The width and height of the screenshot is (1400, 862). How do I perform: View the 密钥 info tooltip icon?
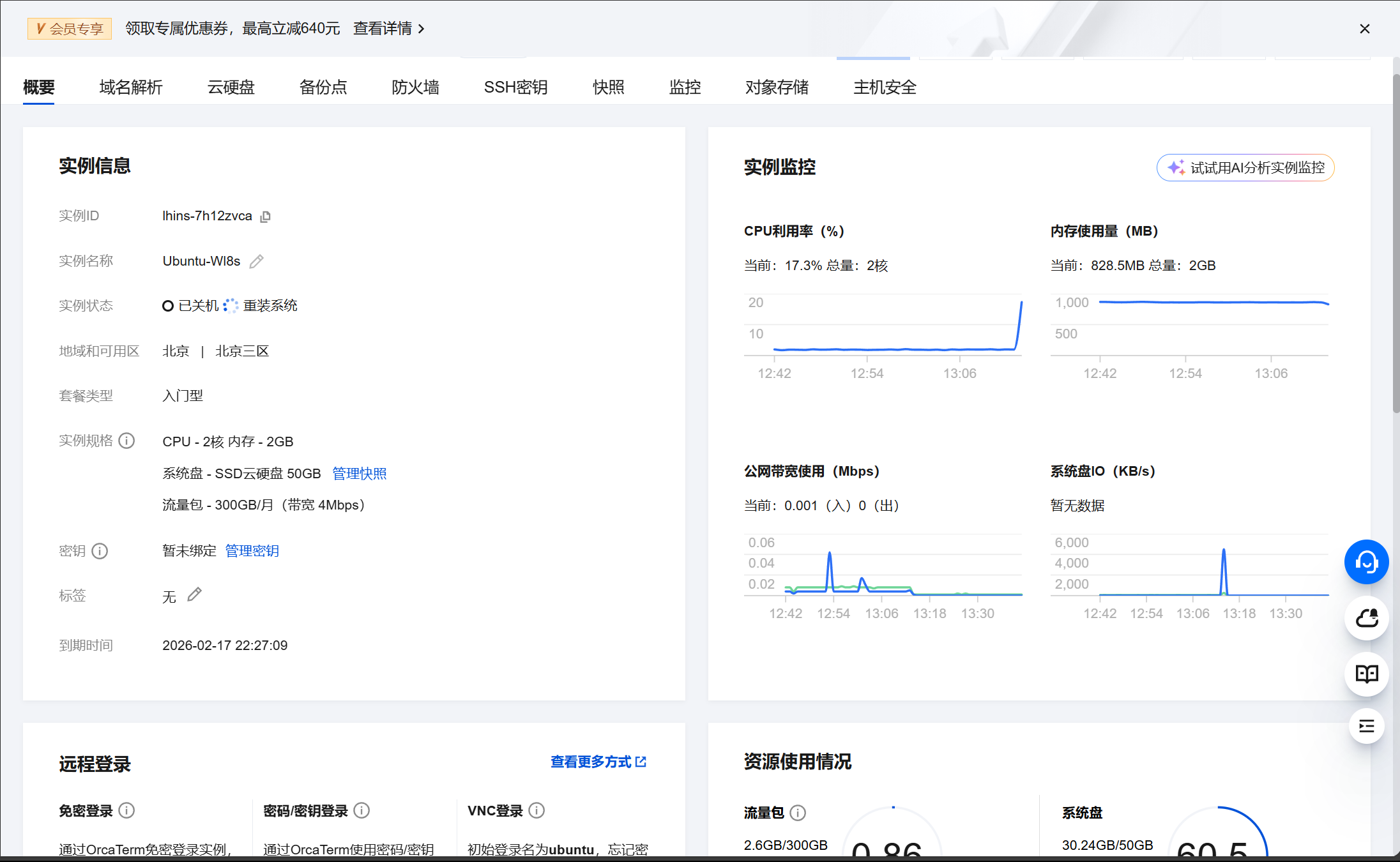[x=100, y=551]
